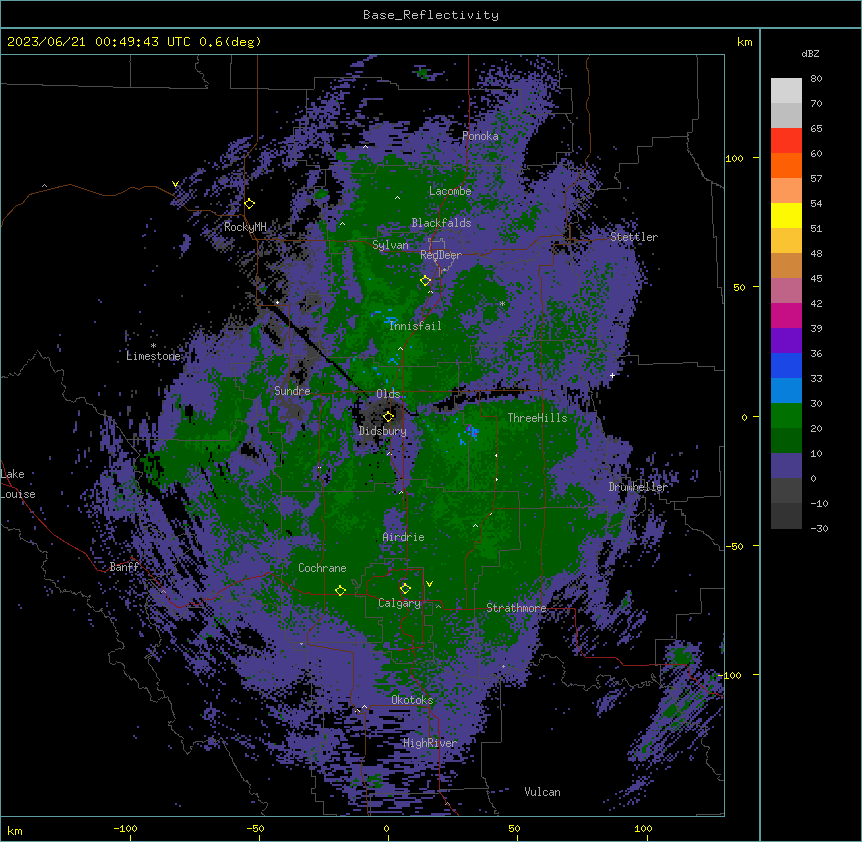Click the yellow marker above Calgary label

pyautogui.click(x=405, y=589)
